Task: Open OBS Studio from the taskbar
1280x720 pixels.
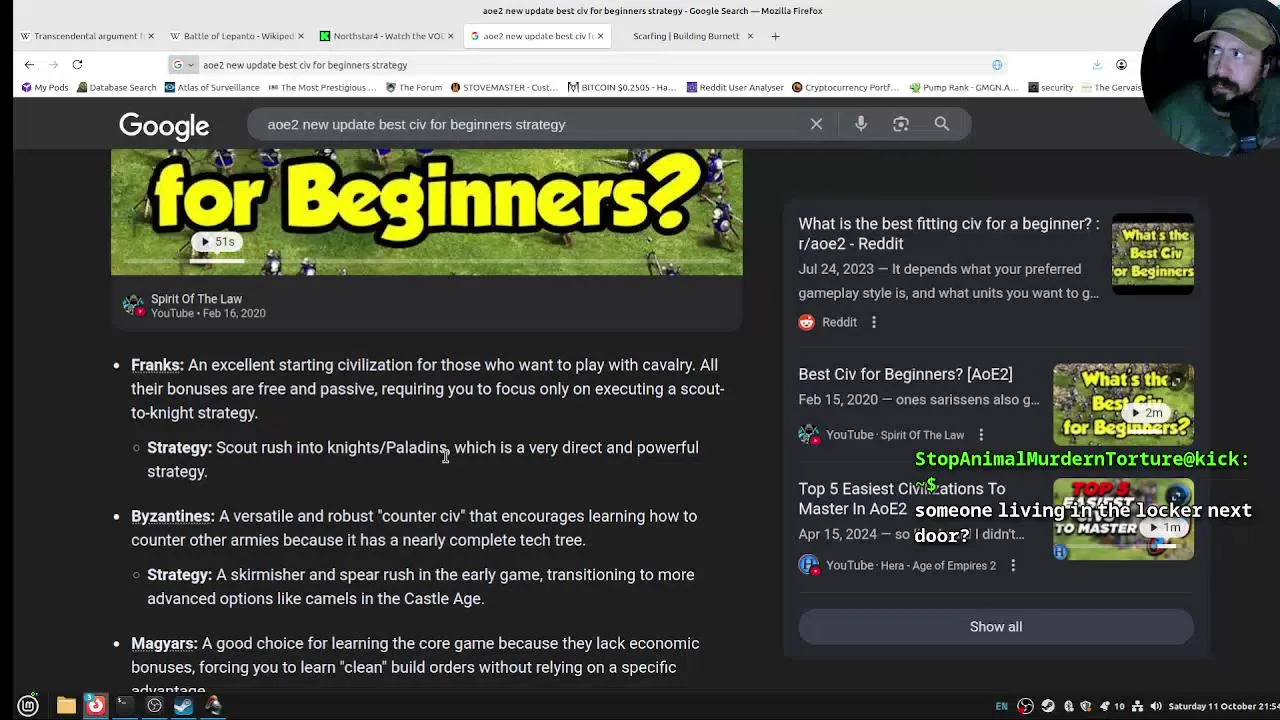Action: 154,706
